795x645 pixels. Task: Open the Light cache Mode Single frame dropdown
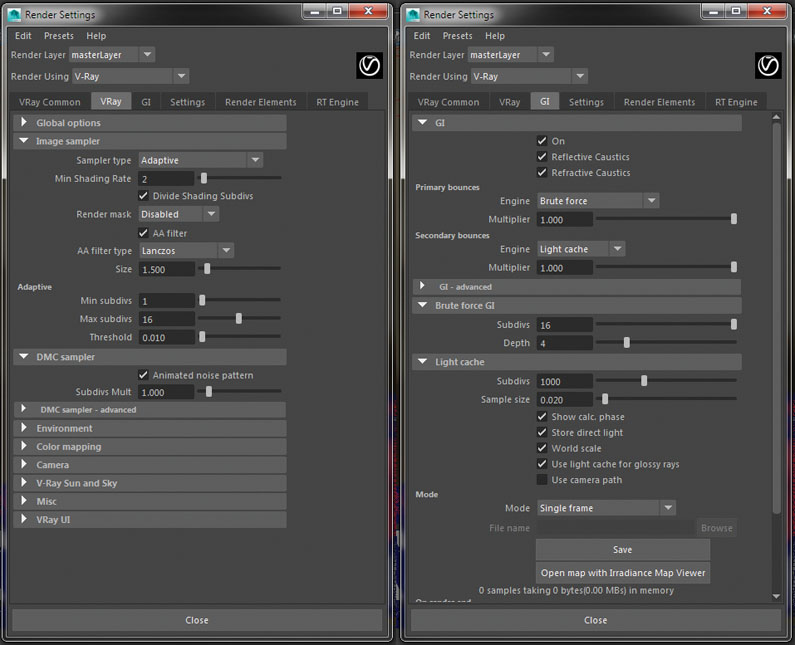click(606, 508)
